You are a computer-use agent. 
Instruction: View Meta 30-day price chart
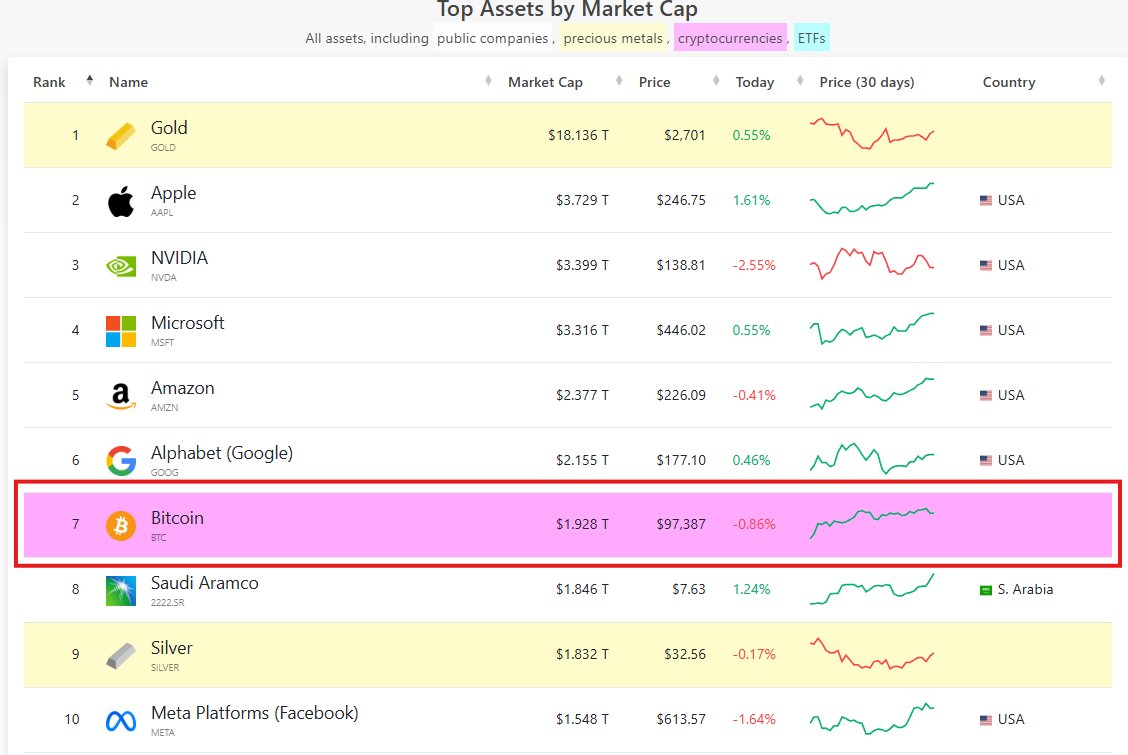tap(872, 718)
